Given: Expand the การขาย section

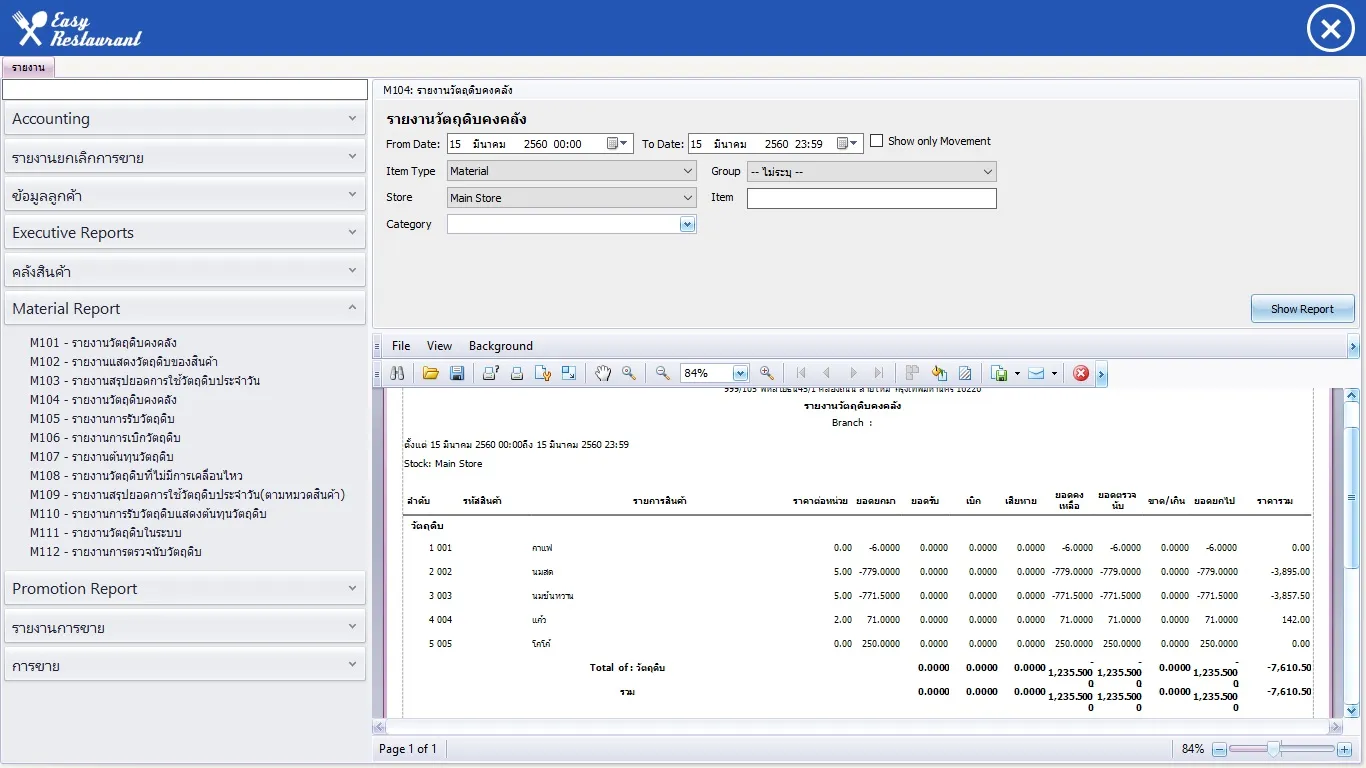Looking at the screenshot, I should (185, 665).
